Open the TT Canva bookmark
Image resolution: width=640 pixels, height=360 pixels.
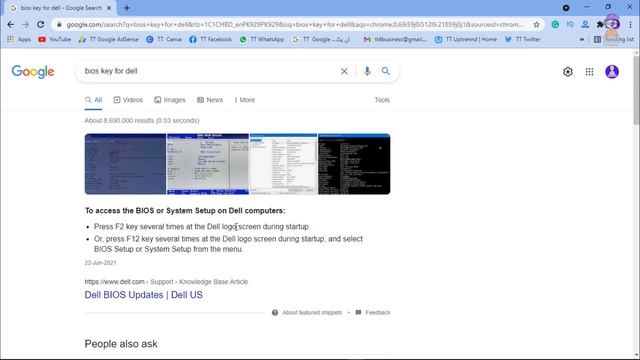pos(164,39)
